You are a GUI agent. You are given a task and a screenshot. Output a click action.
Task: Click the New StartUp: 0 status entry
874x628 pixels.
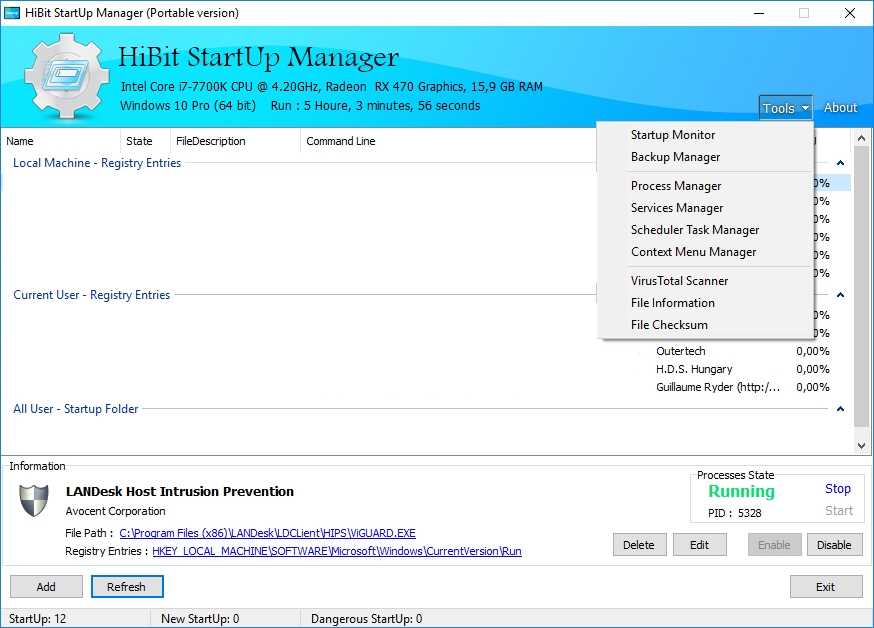coord(200,619)
